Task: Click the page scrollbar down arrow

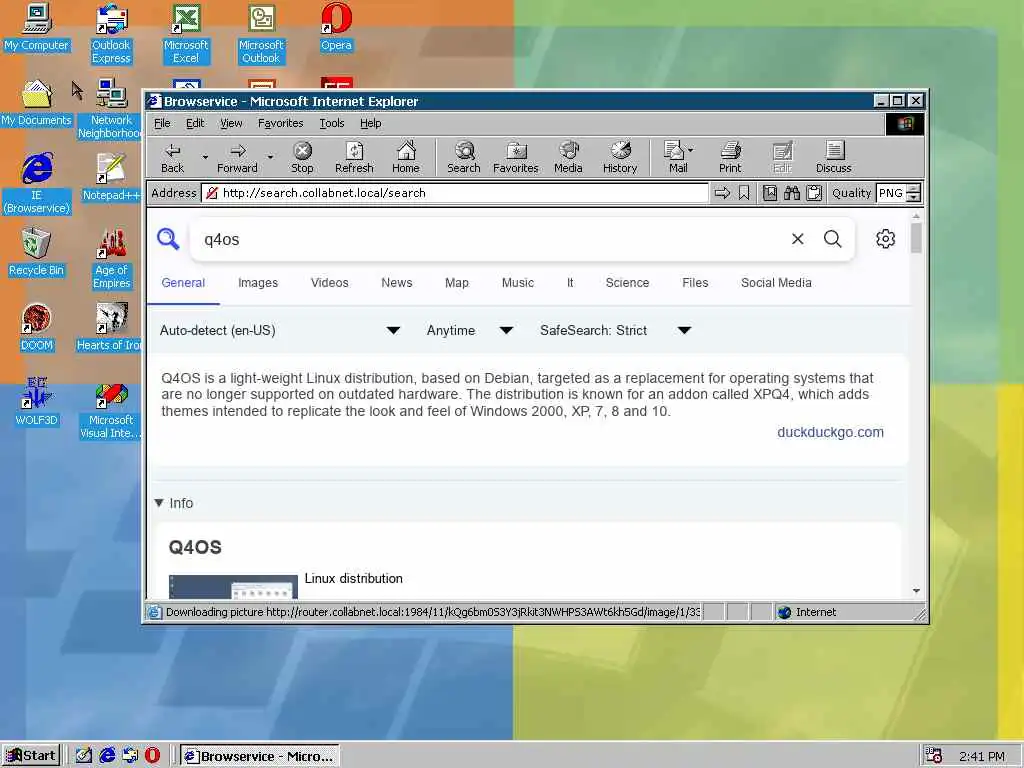Action: [x=916, y=591]
